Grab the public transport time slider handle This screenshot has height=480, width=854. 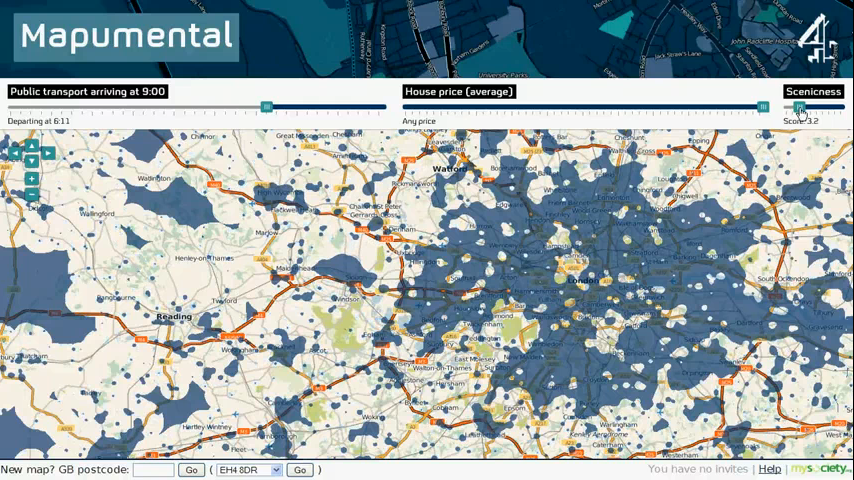(x=266, y=107)
